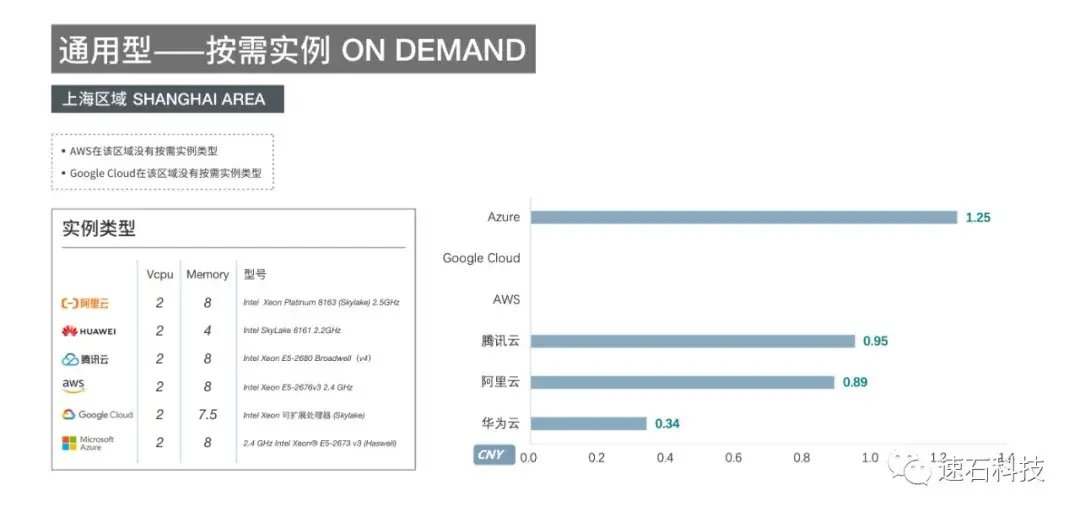Click the Vcpu value in the HUAWEI row
The height and width of the screenshot is (517, 1080).
coord(160,331)
